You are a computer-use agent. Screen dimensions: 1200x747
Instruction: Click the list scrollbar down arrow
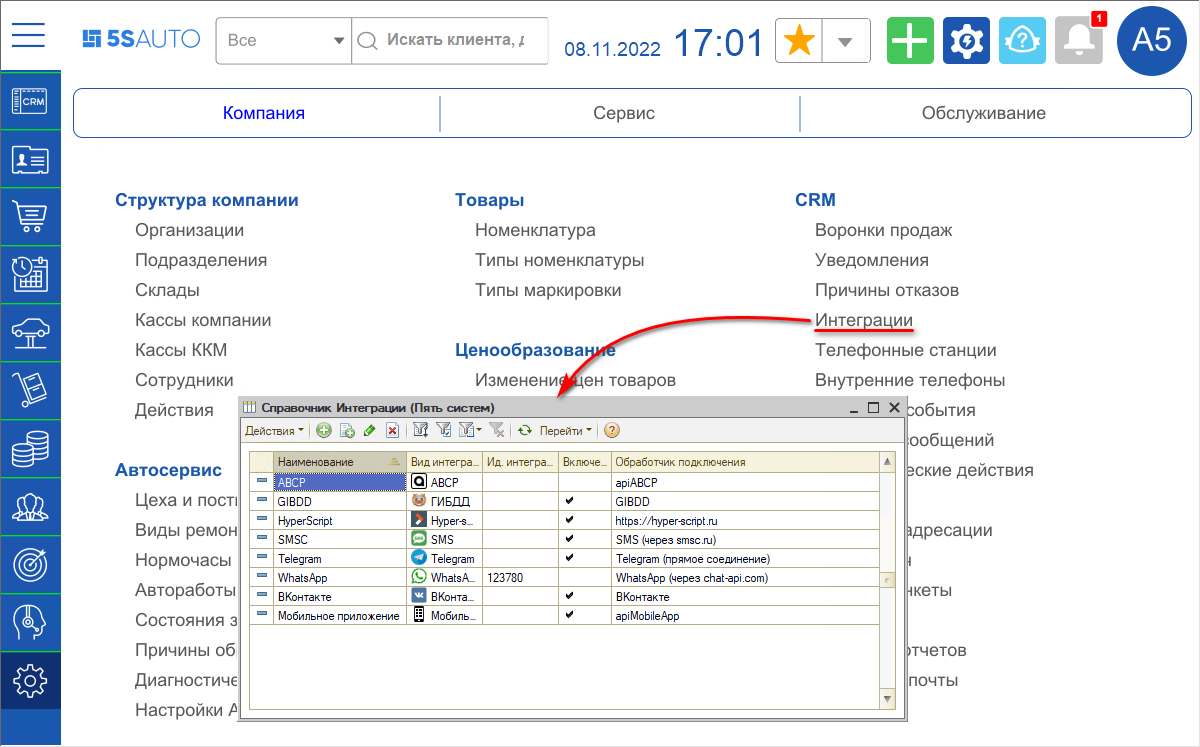887,698
